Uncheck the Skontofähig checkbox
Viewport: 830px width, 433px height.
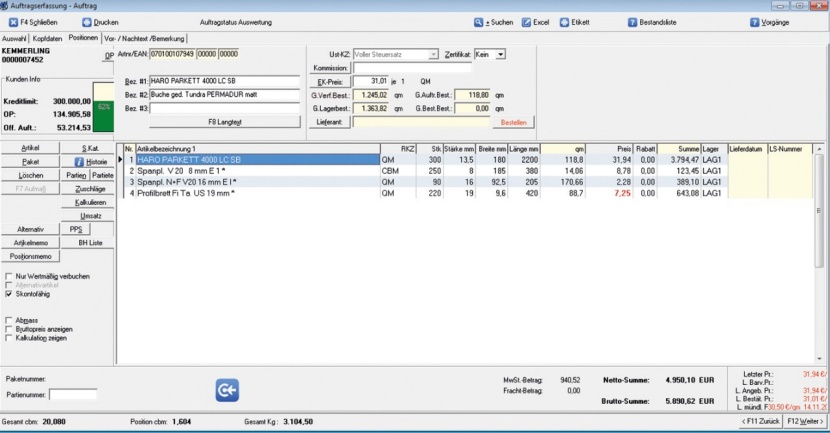(x=9, y=295)
